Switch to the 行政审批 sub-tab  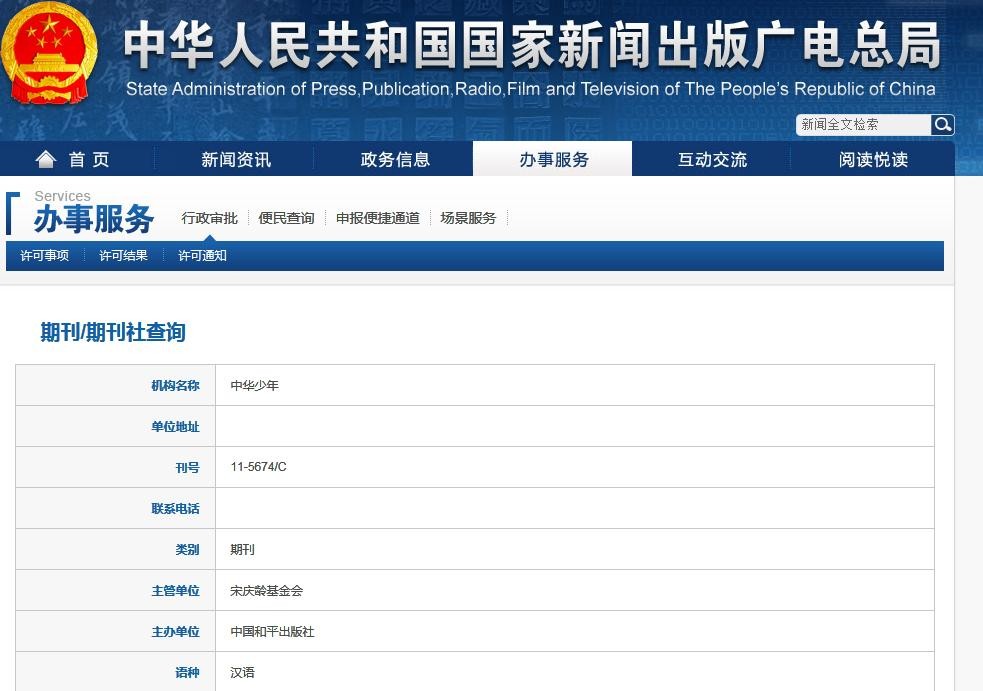pyautogui.click(x=209, y=218)
